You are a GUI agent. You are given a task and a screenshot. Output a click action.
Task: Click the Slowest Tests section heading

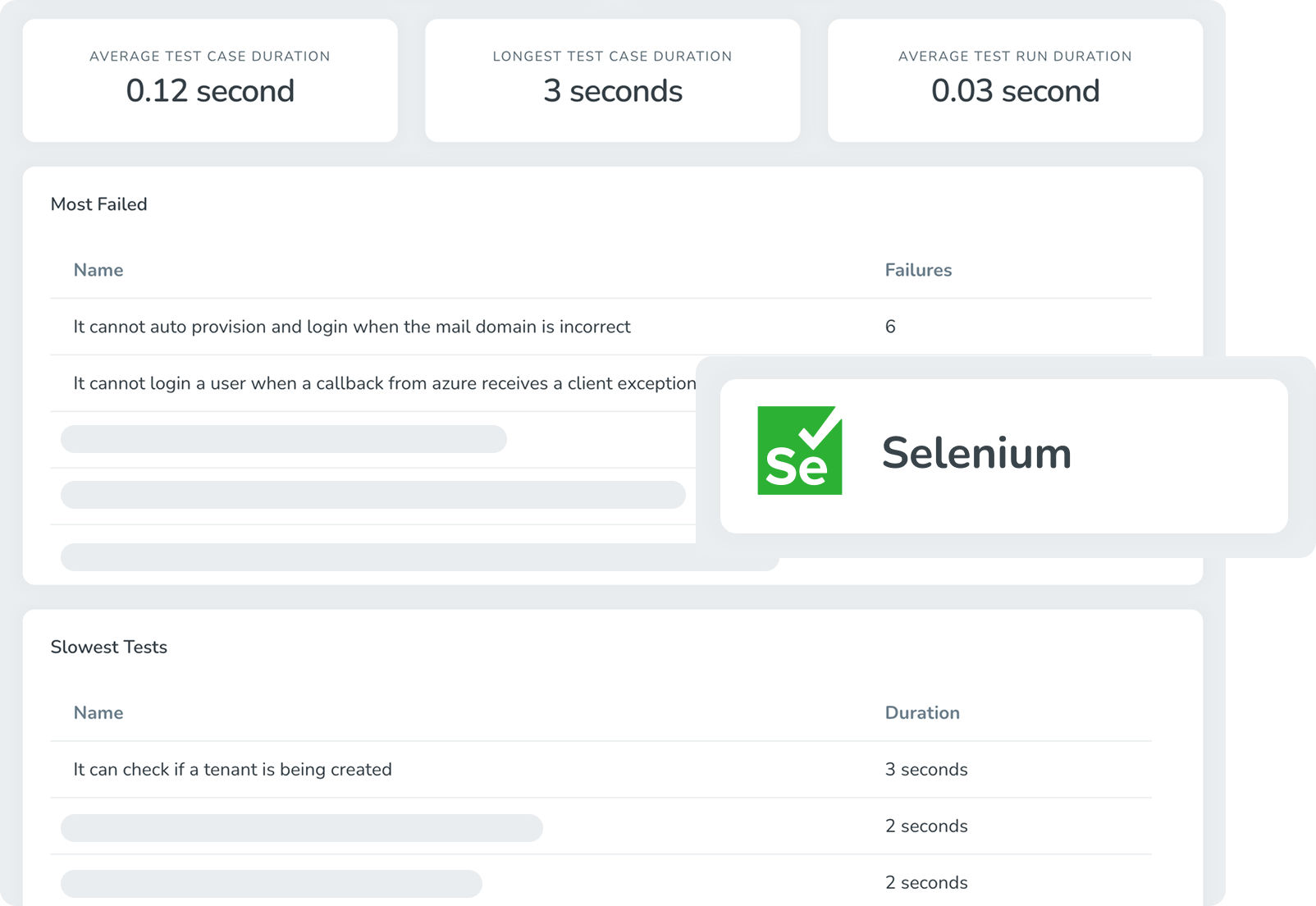tap(109, 647)
